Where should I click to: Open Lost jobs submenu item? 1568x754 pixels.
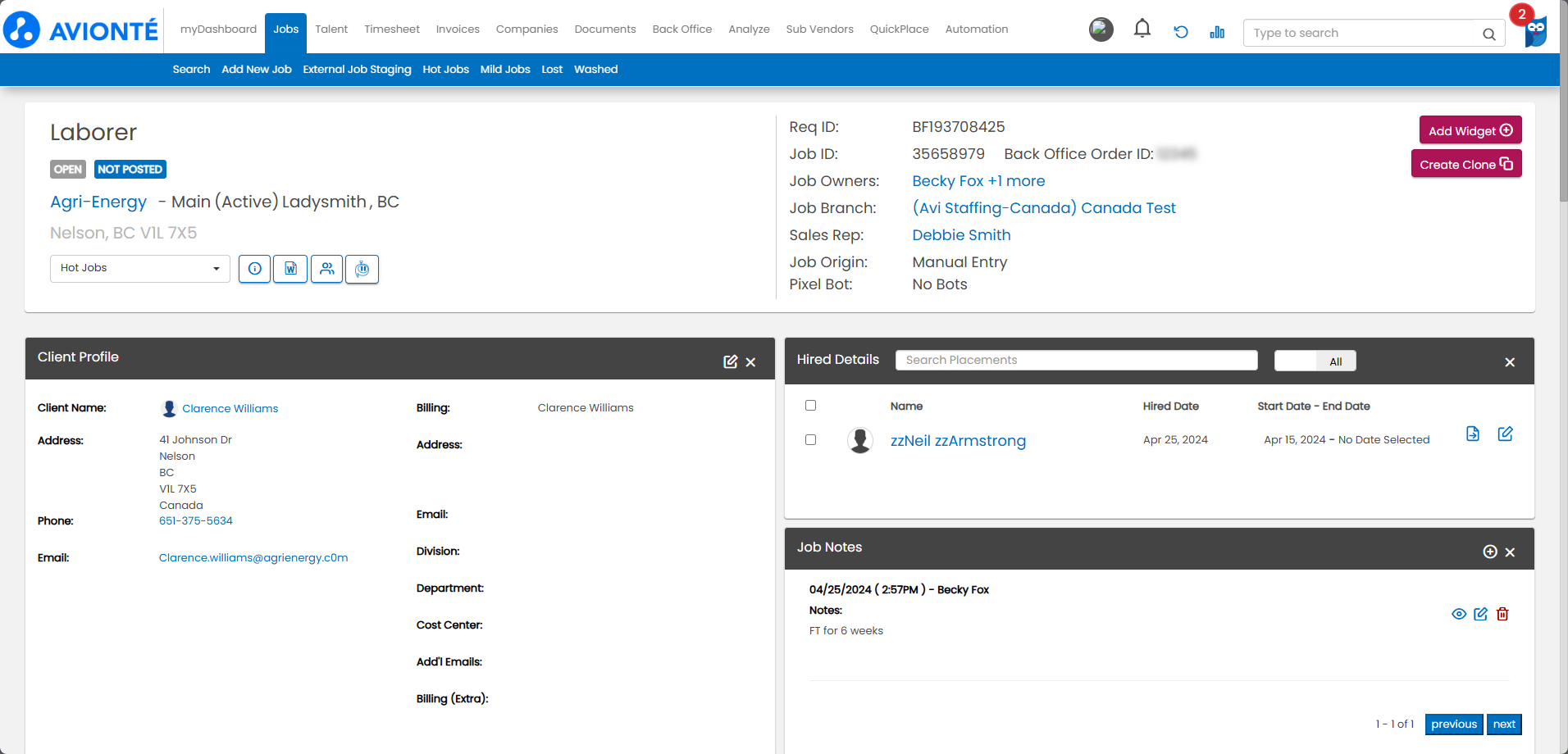(552, 70)
